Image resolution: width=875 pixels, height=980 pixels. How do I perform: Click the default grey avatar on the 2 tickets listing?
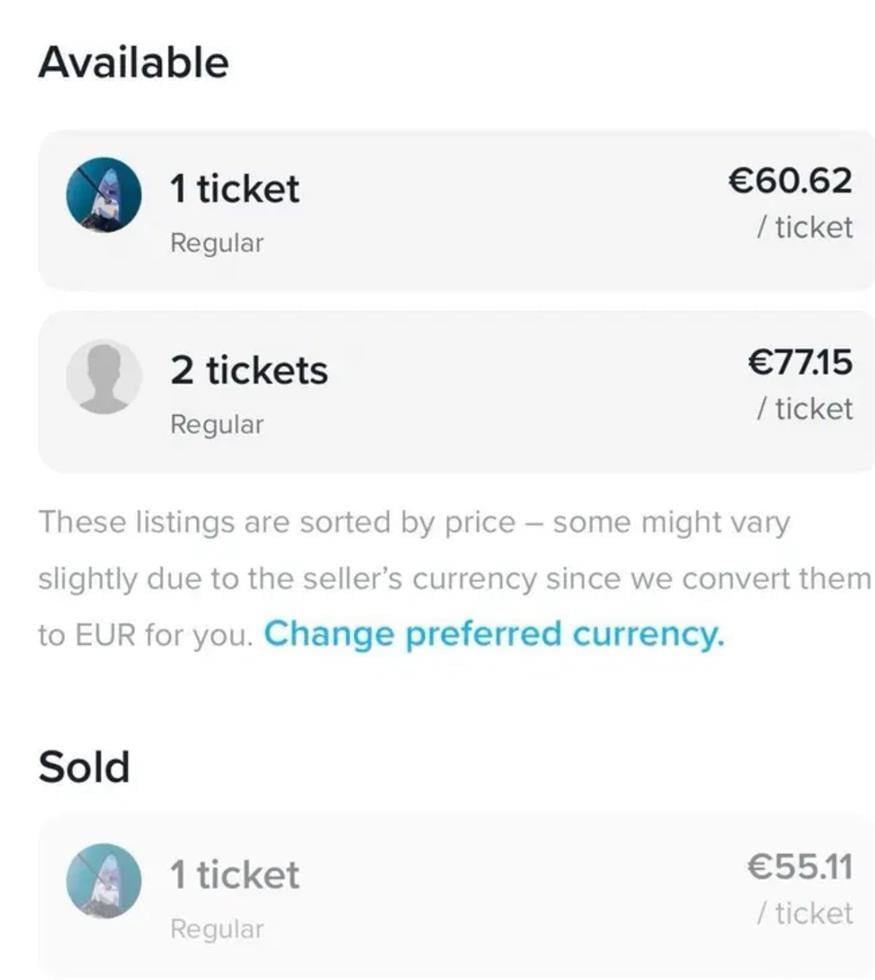(104, 377)
